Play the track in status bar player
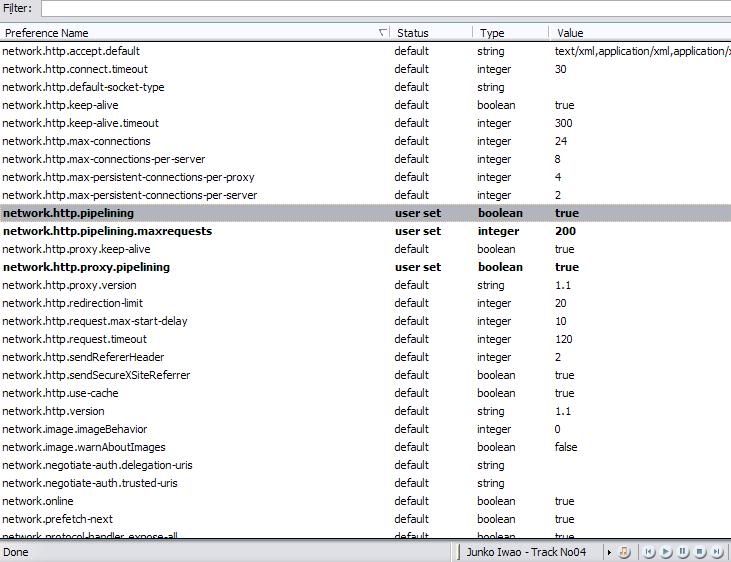Screen dimensions: 731x562 tap(666, 552)
